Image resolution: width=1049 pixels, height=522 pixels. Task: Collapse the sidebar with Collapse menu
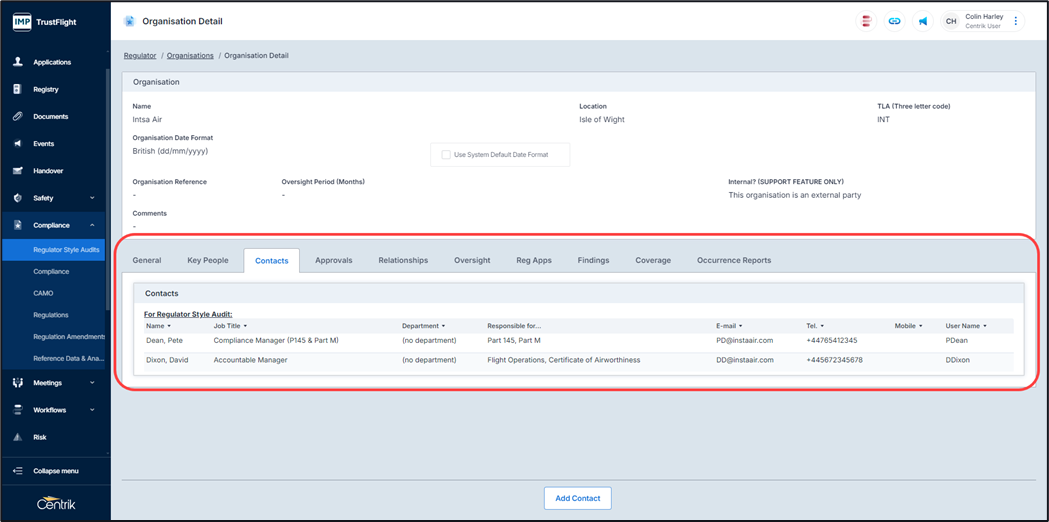55,471
